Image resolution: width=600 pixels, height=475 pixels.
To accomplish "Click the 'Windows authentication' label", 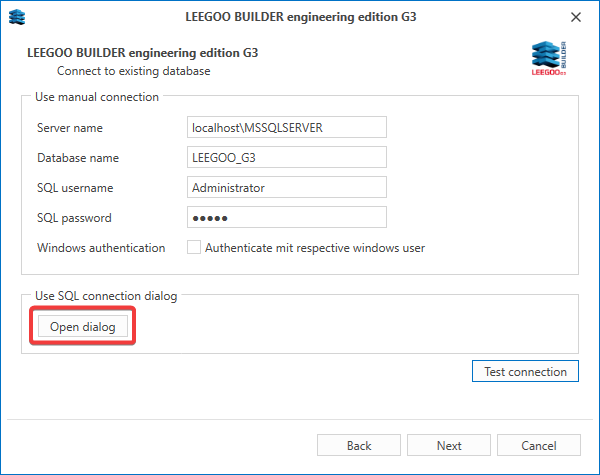I will [x=101, y=248].
